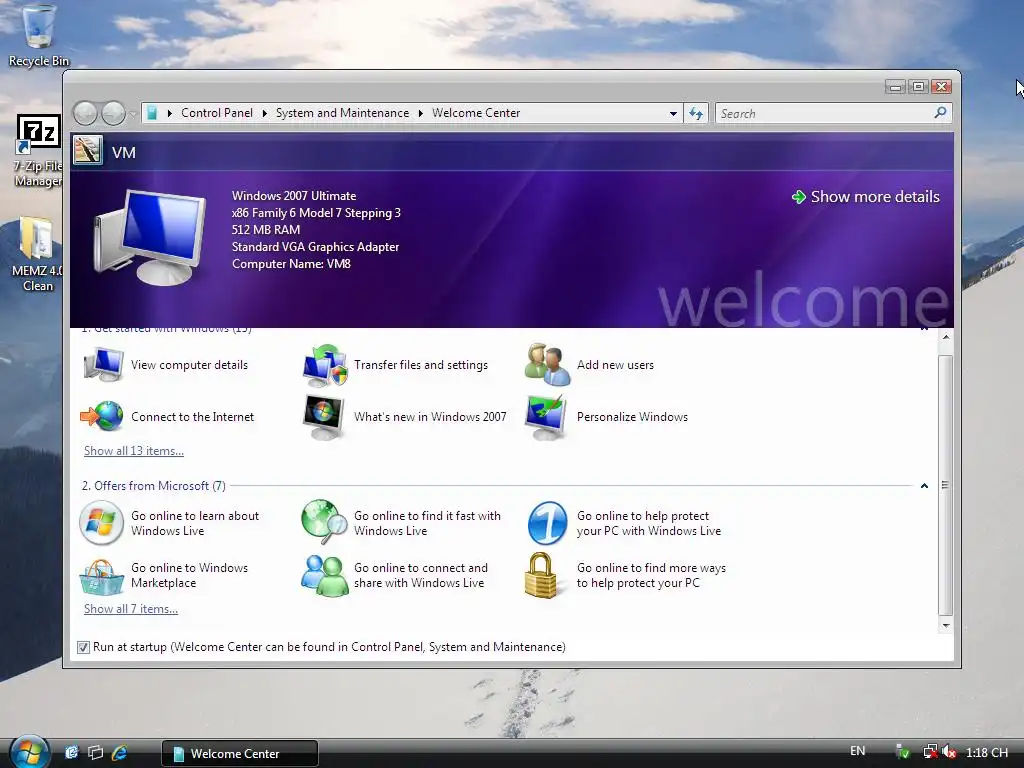Click the Show more details link
This screenshot has height=768, width=1024.
point(874,197)
